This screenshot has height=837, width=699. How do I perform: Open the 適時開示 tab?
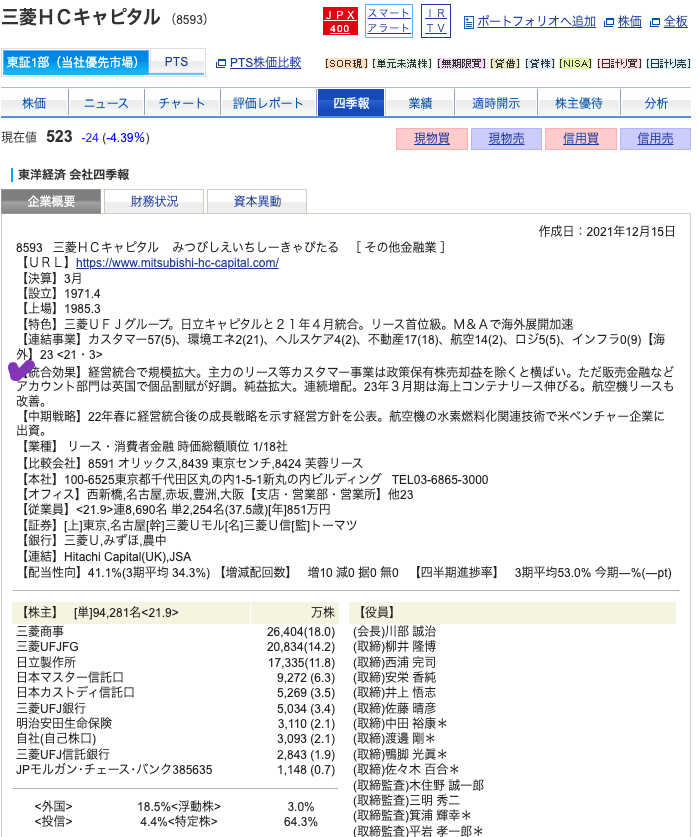click(x=496, y=103)
